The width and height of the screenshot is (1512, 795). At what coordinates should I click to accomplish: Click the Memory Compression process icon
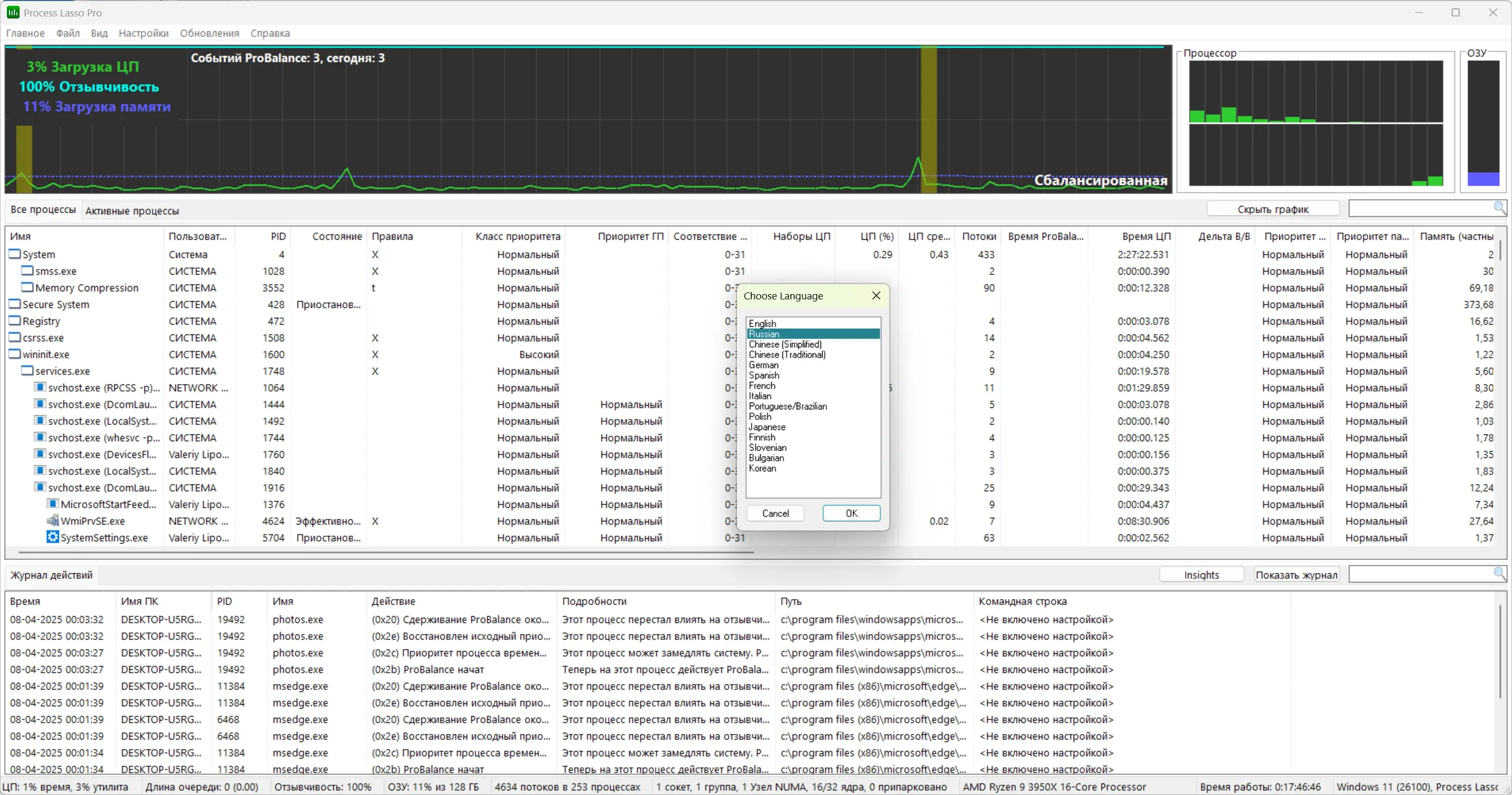point(27,288)
